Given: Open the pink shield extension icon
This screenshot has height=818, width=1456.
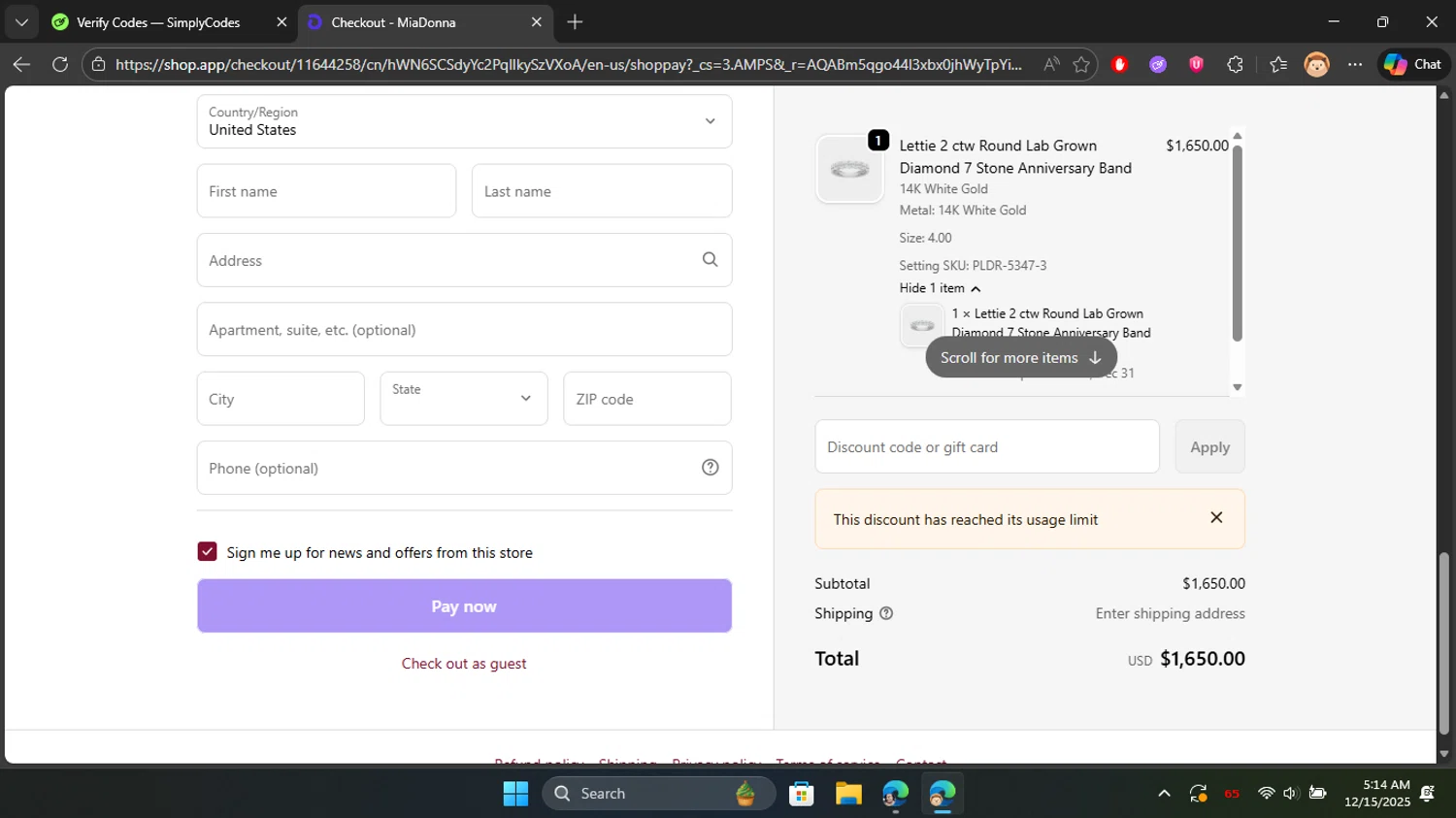Looking at the screenshot, I should [x=1196, y=64].
